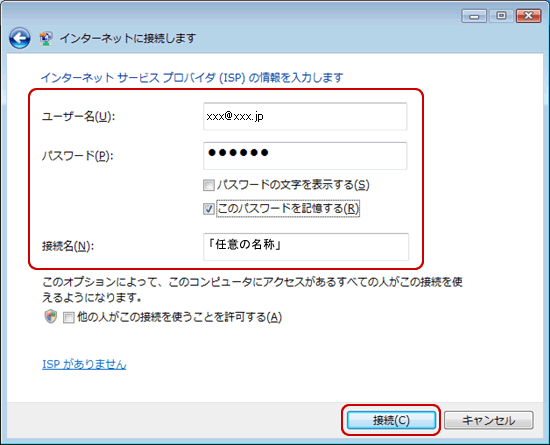Focus the user name field containing xxx@xxx.jp

(305, 116)
